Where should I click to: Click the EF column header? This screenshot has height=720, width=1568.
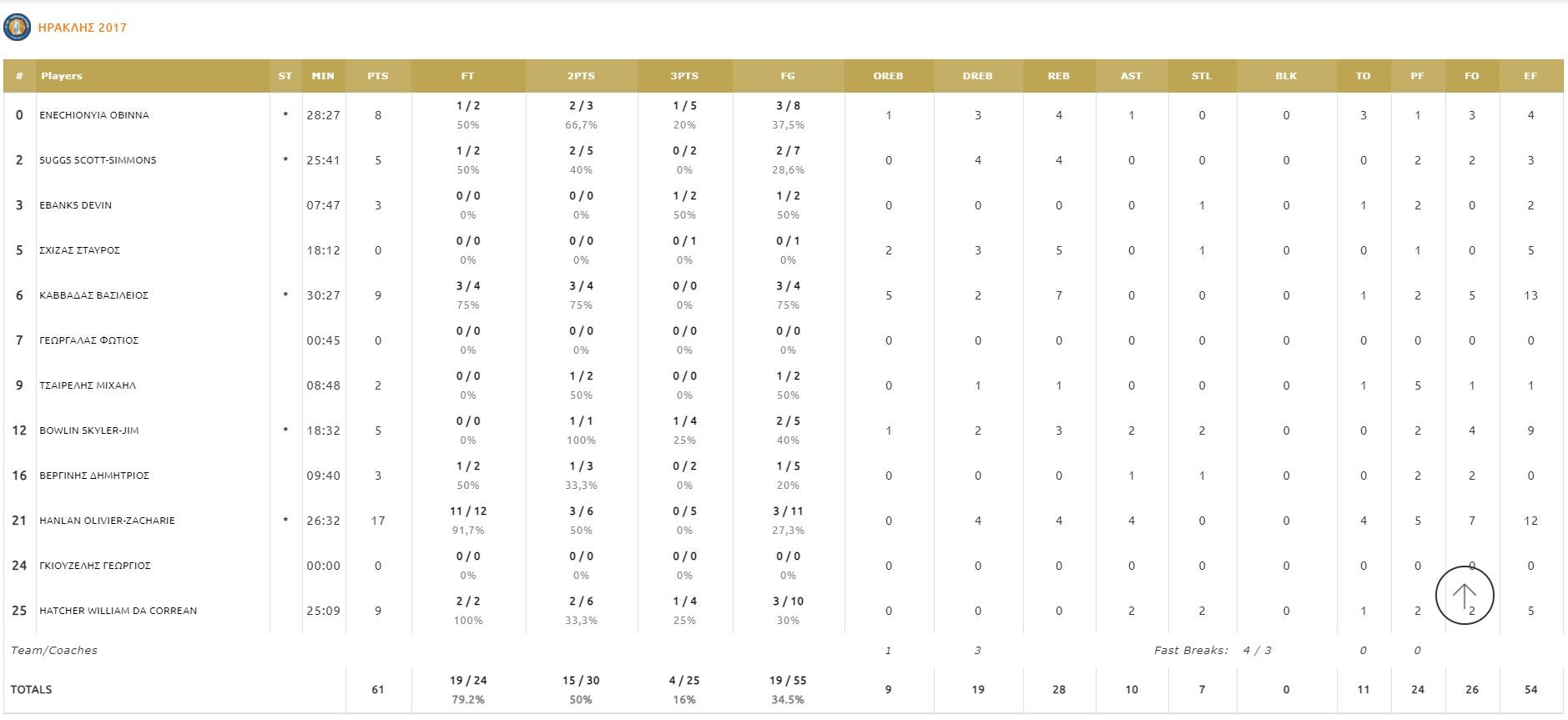(x=1530, y=76)
